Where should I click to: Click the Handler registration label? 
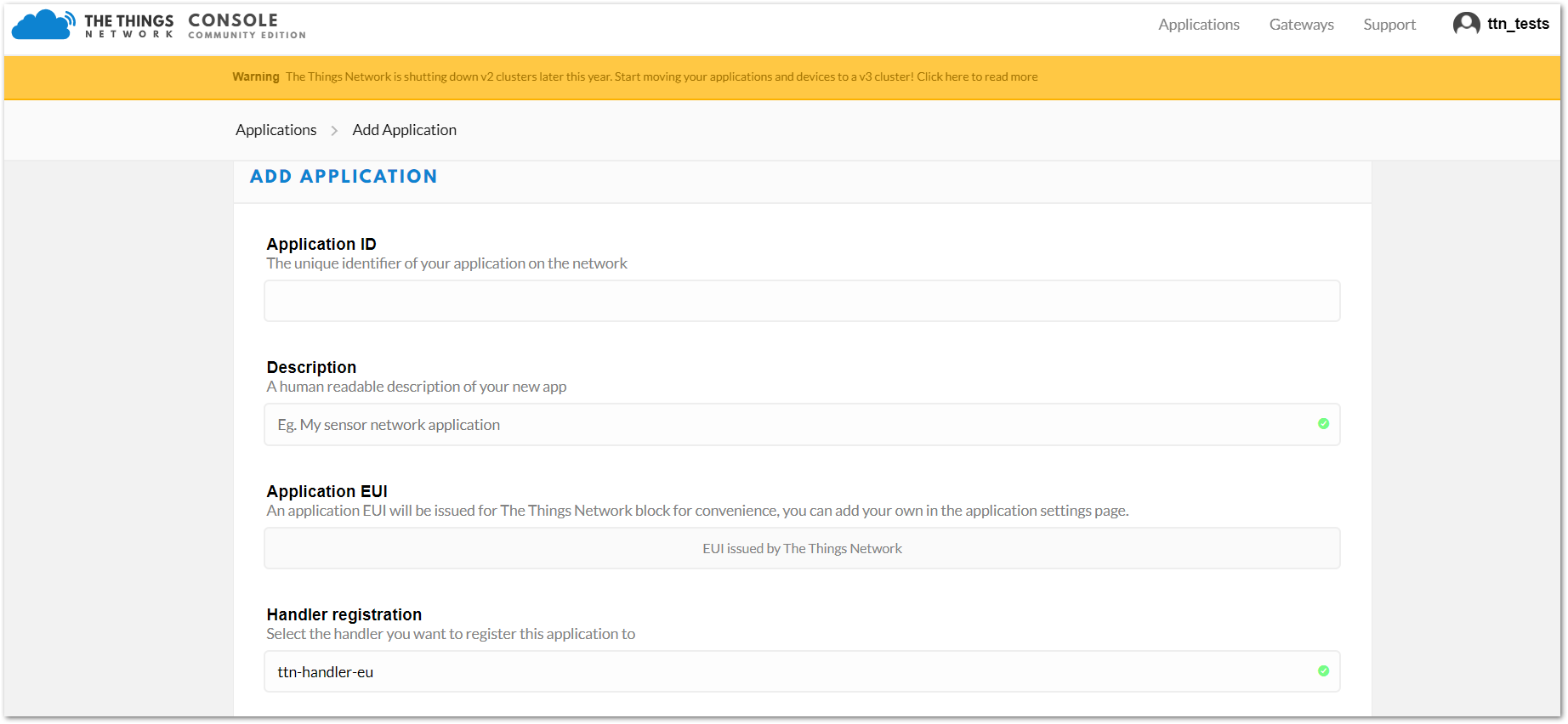(344, 614)
